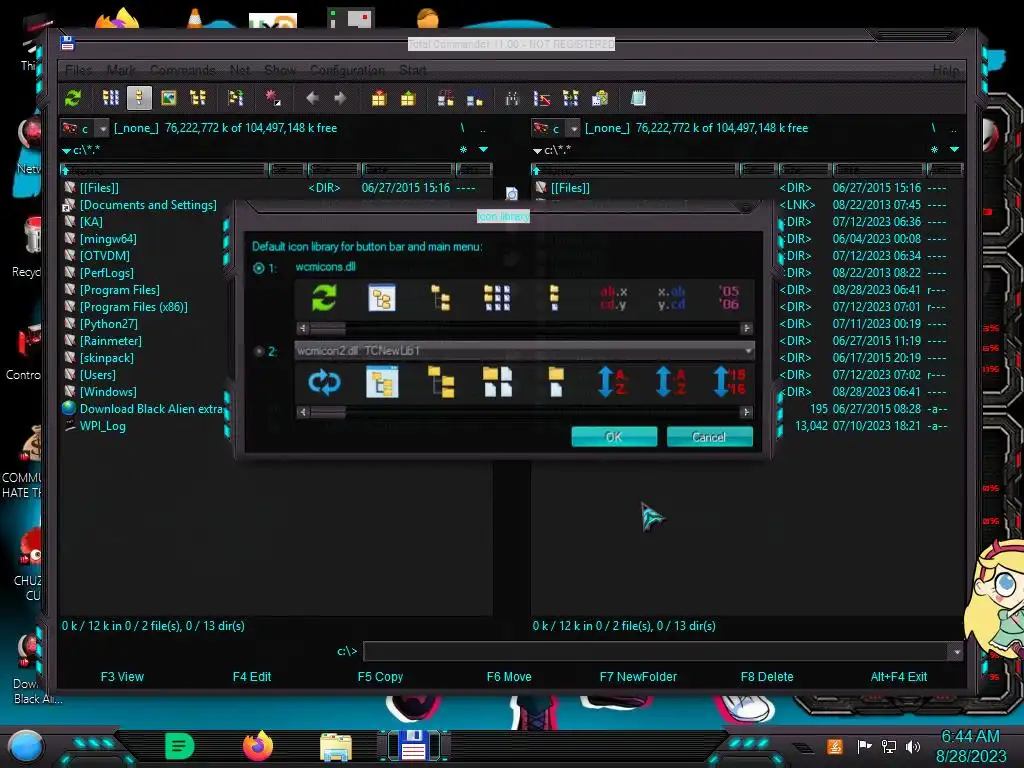
Task: Select radio option 1 wcmicons.dll
Action: [259, 268]
